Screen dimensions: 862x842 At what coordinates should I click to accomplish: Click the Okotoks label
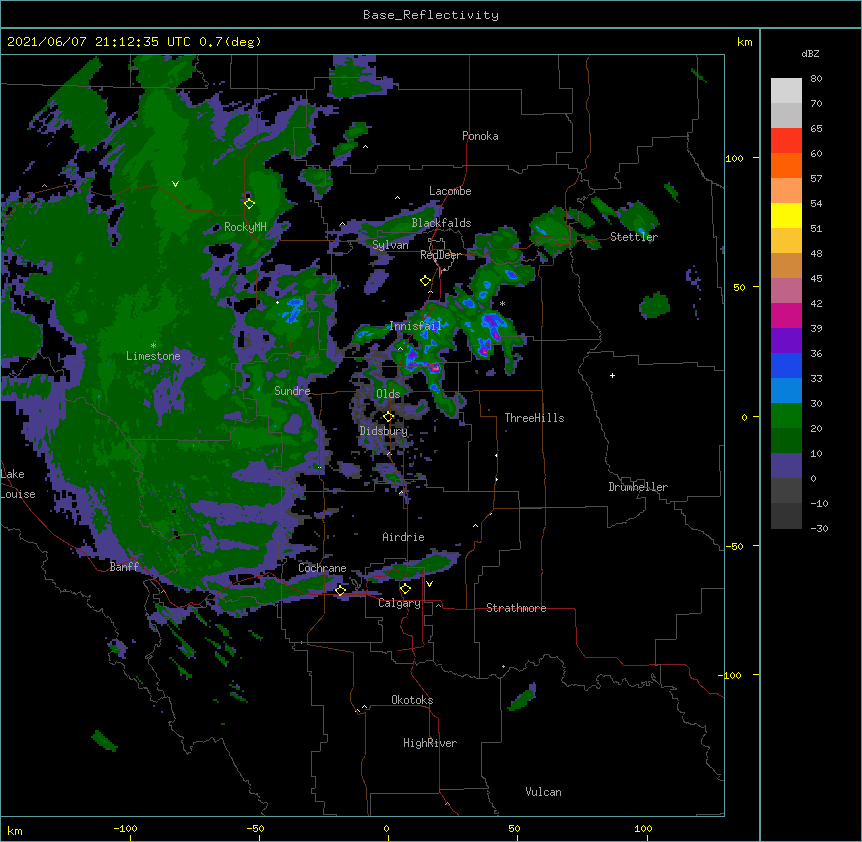point(412,700)
